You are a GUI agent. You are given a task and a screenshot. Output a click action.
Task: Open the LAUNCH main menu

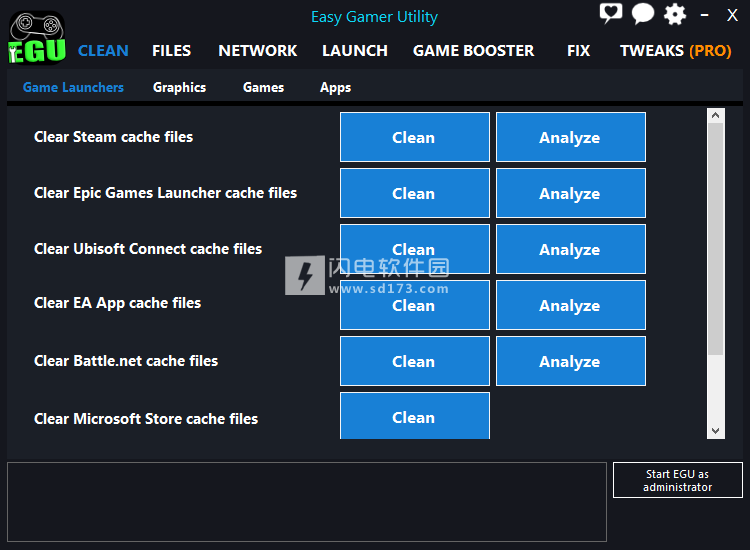click(x=354, y=51)
